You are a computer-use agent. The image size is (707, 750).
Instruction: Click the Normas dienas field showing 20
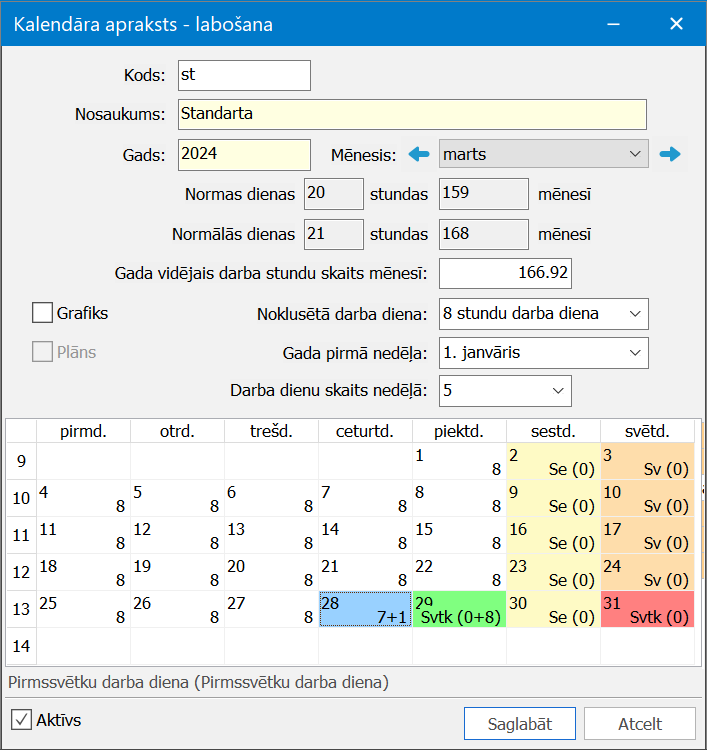point(333,194)
